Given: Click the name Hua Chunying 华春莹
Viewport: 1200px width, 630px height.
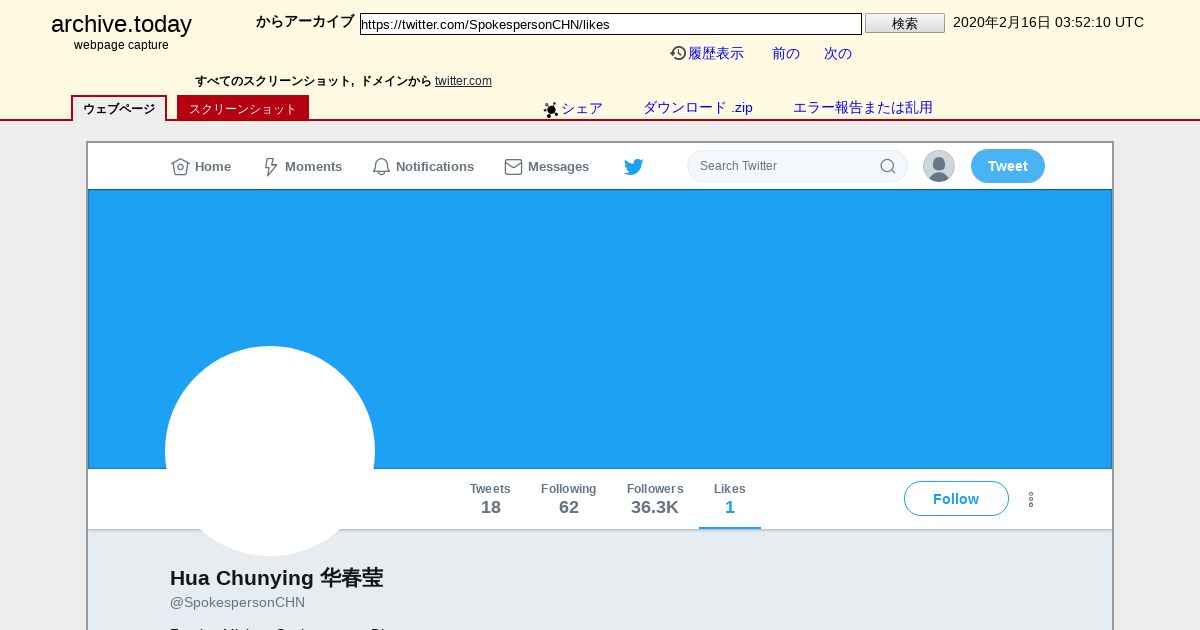Looking at the screenshot, I should tap(276, 578).
